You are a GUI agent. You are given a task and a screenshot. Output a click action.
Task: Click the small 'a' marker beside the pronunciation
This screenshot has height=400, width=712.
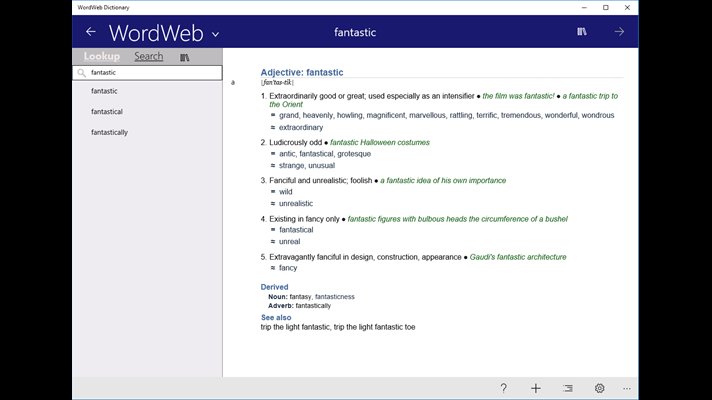point(233,83)
